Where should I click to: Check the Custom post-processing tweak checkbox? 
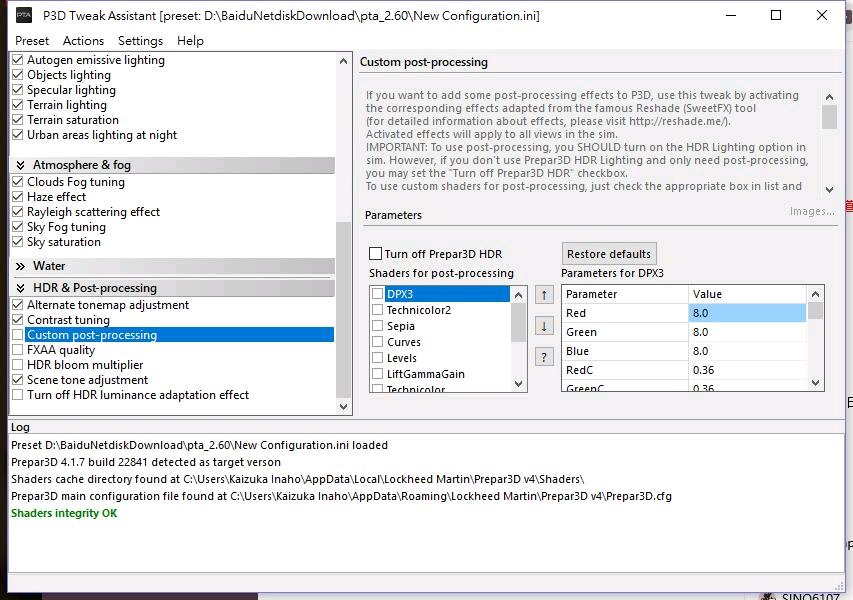pyautogui.click(x=17, y=335)
